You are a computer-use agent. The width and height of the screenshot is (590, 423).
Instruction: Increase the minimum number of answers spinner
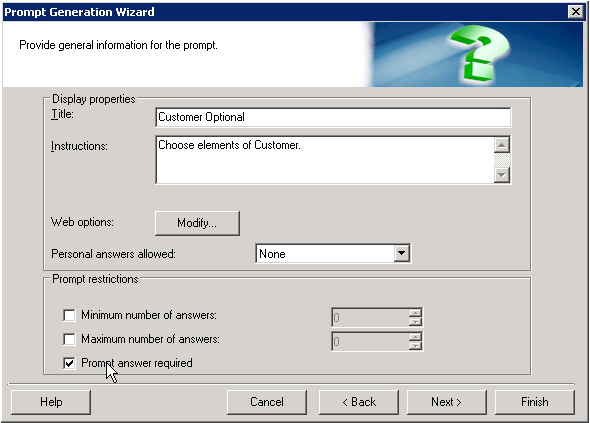pos(415,313)
